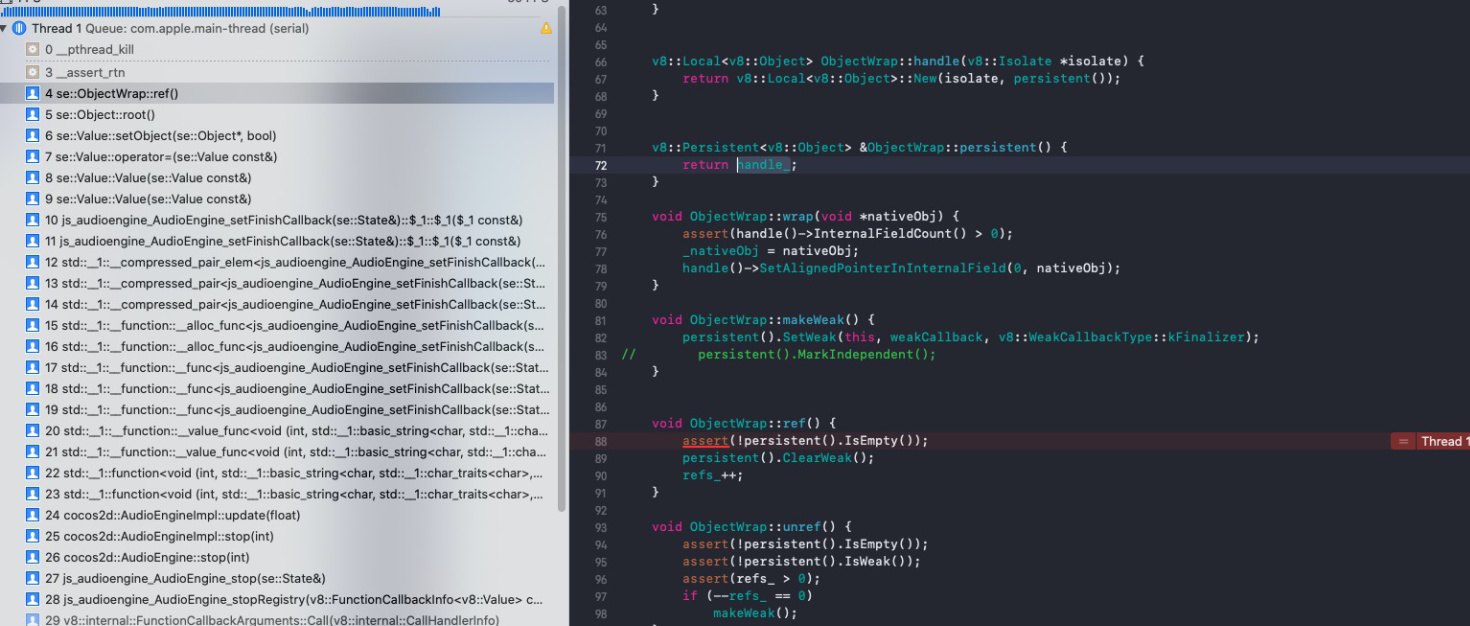Click the blue icon on frame 20 __value_func
Viewport: 1470px width, 626px height.
pyautogui.click(x=33, y=431)
